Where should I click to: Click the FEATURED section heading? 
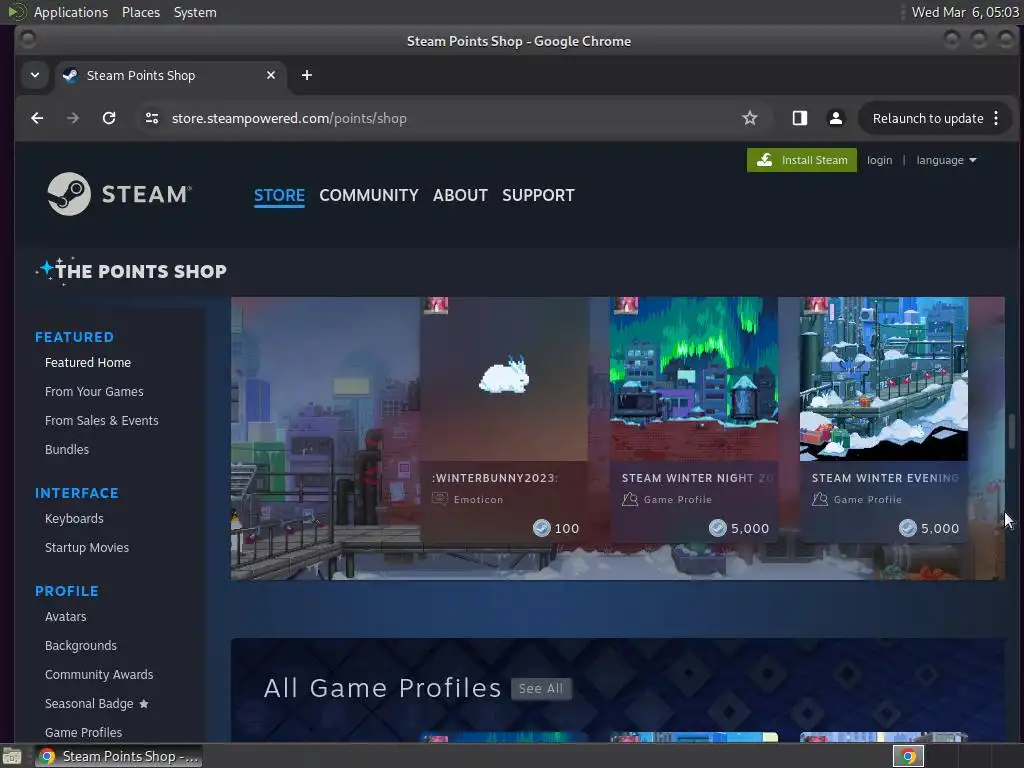pyautogui.click(x=74, y=337)
